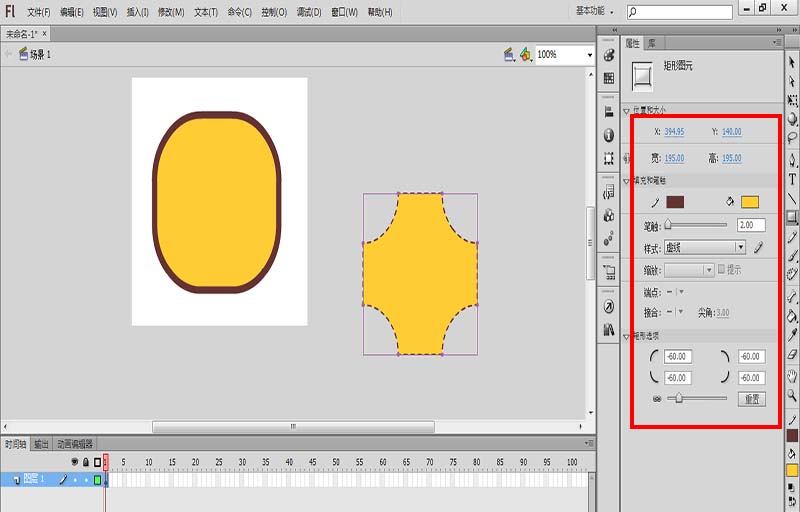Open the Motion Presets panel icon
Viewport: 800px width, 512px height.
coord(609,238)
